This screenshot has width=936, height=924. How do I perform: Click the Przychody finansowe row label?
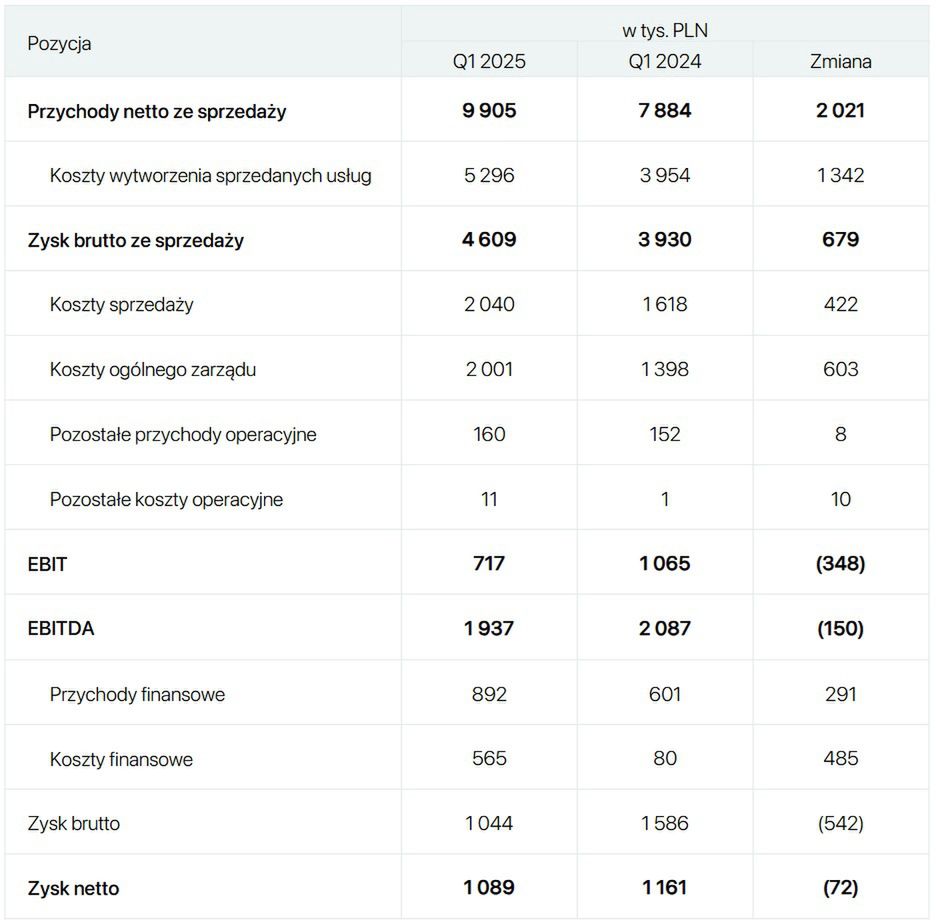pos(137,694)
